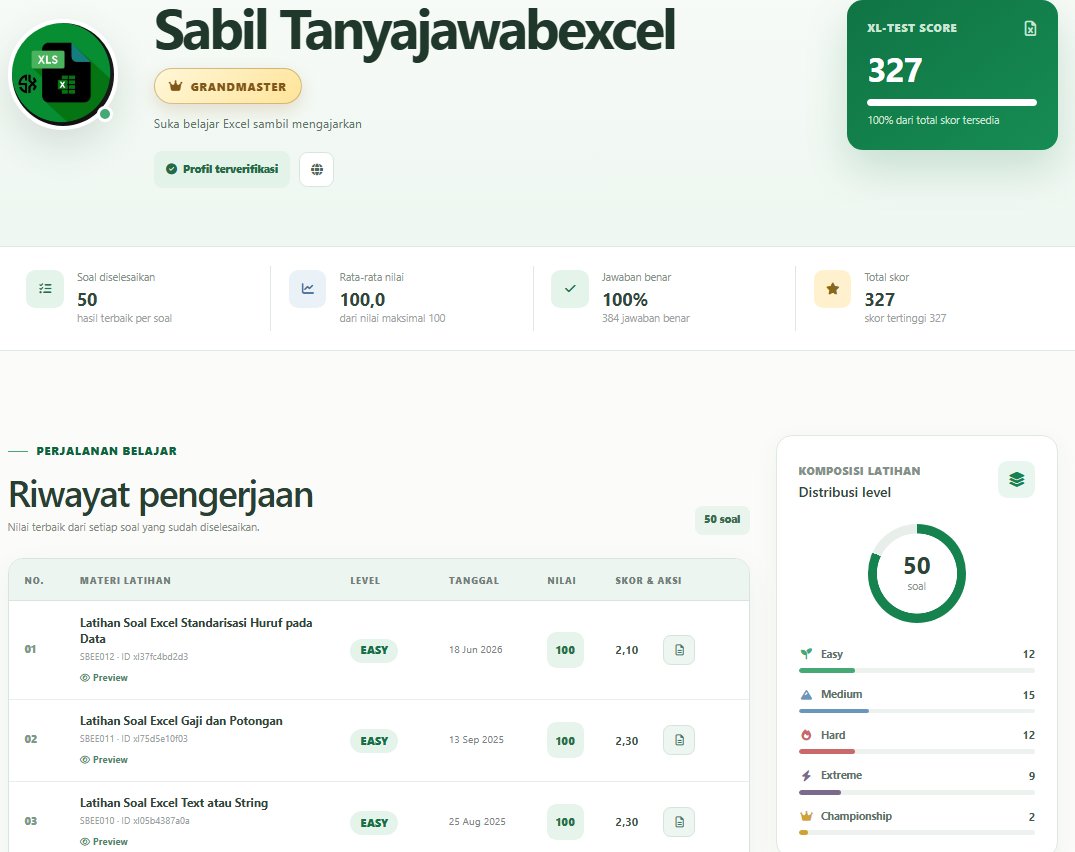Click the lightning icon next to Extreme

coord(806,775)
